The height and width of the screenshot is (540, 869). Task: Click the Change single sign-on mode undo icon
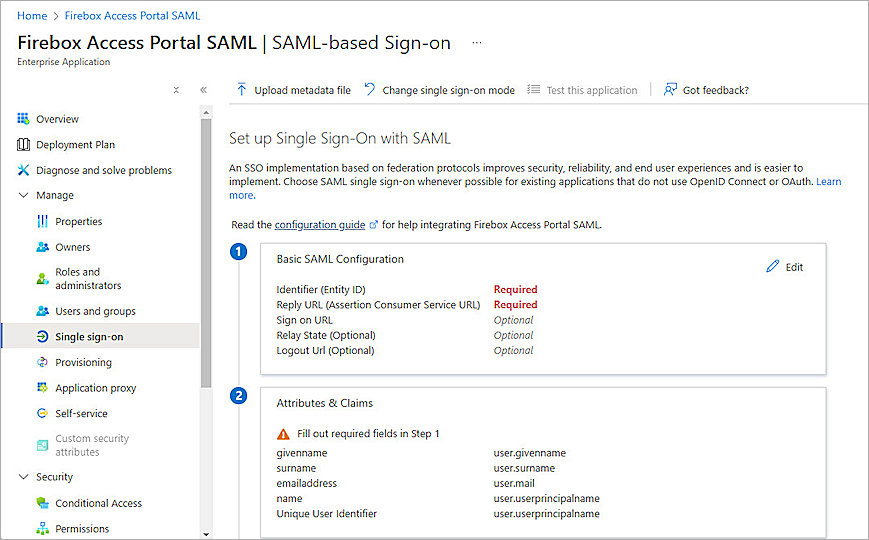point(370,89)
